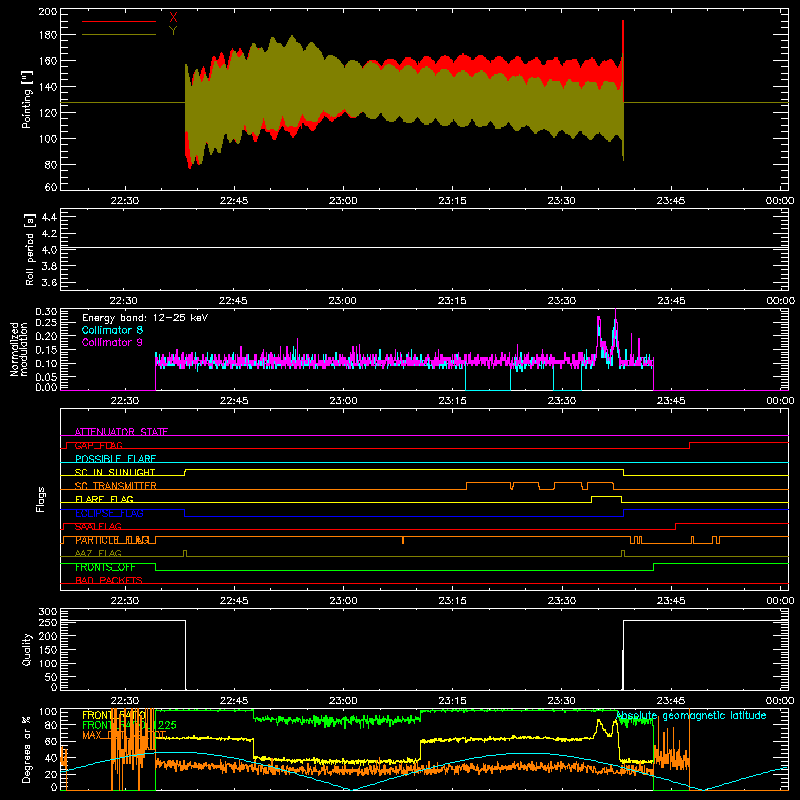Click the POSSIBLE_FLARE flag label

coord(115,459)
